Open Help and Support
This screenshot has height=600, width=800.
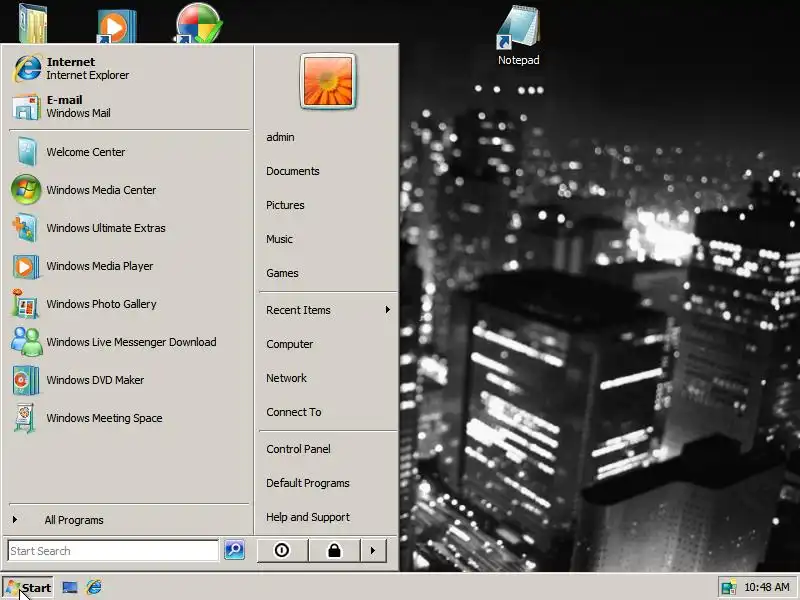click(x=308, y=517)
